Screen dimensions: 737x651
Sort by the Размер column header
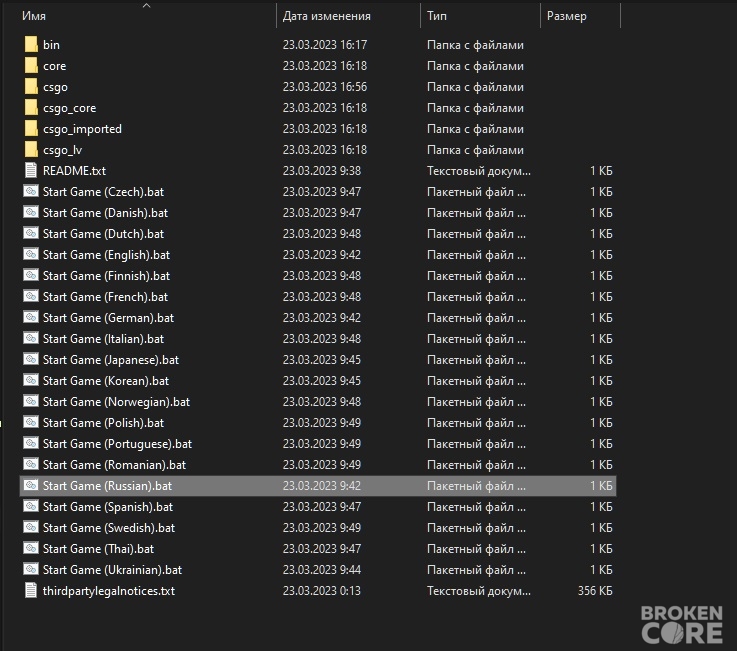pyautogui.click(x=566, y=16)
